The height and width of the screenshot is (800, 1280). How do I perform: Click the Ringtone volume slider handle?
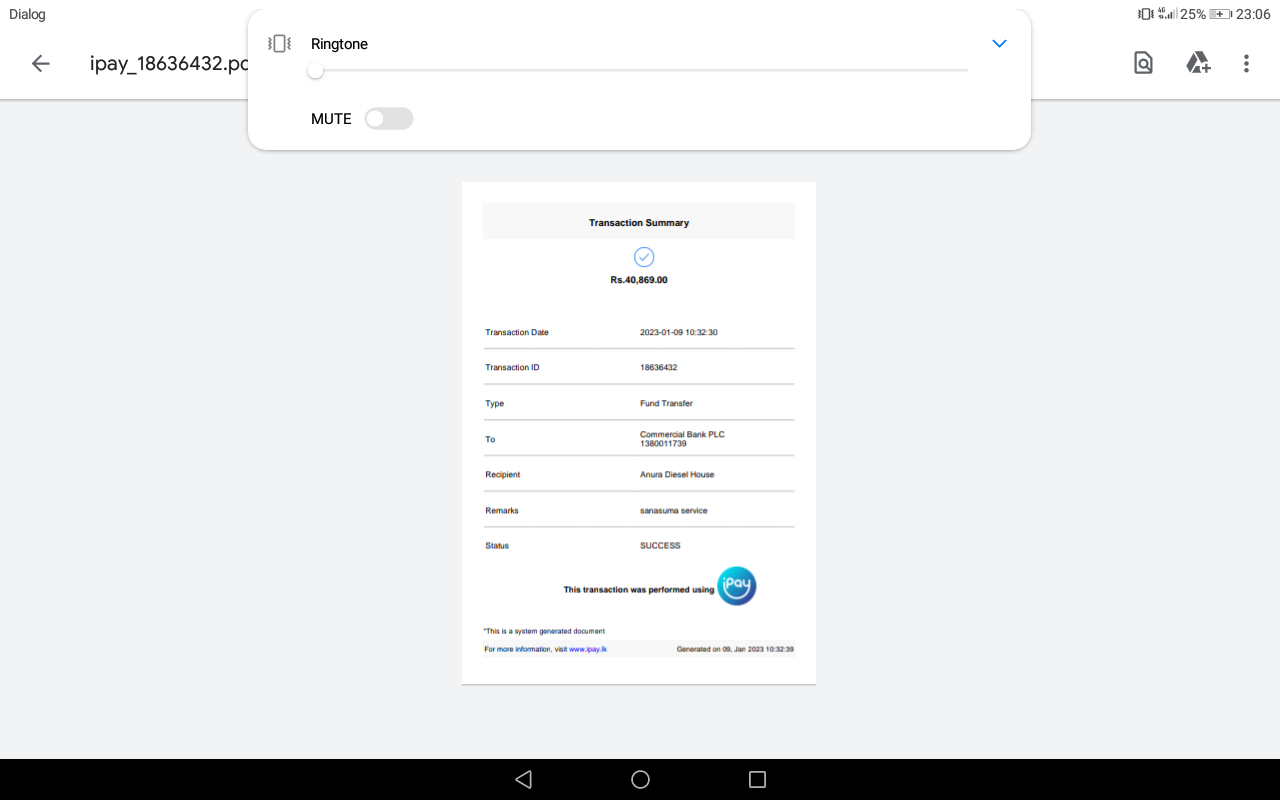click(x=315, y=71)
